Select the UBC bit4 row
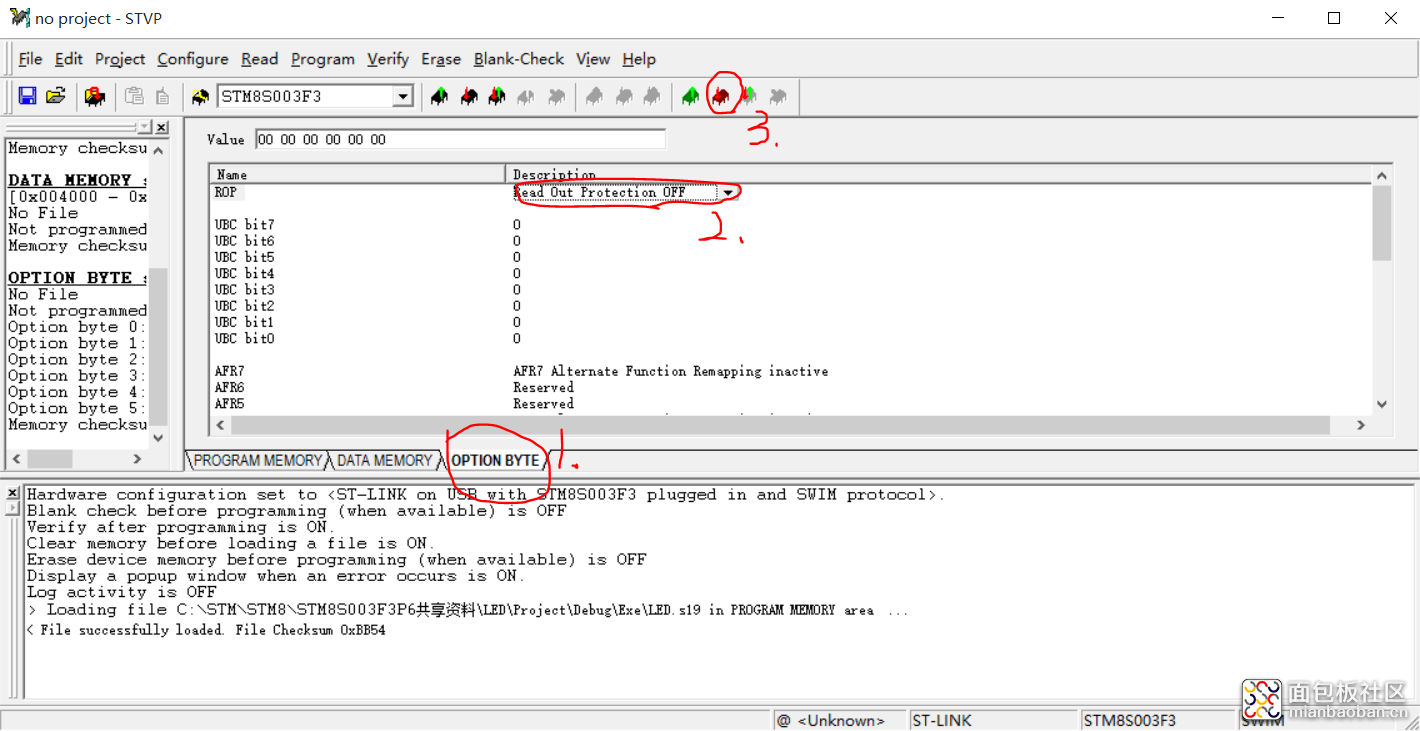This screenshot has height=731, width=1420. 244,273
